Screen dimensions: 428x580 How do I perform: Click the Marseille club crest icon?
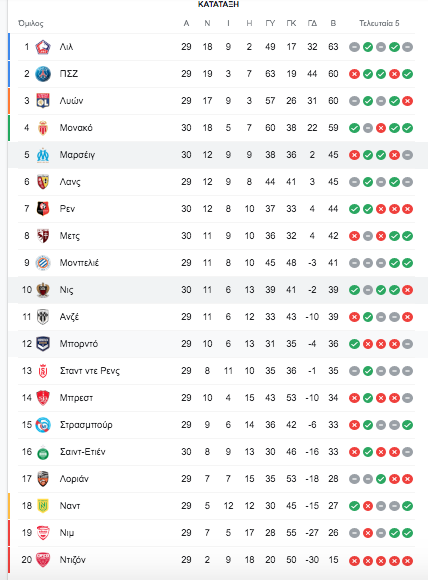pyautogui.click(x=43, y=155)
